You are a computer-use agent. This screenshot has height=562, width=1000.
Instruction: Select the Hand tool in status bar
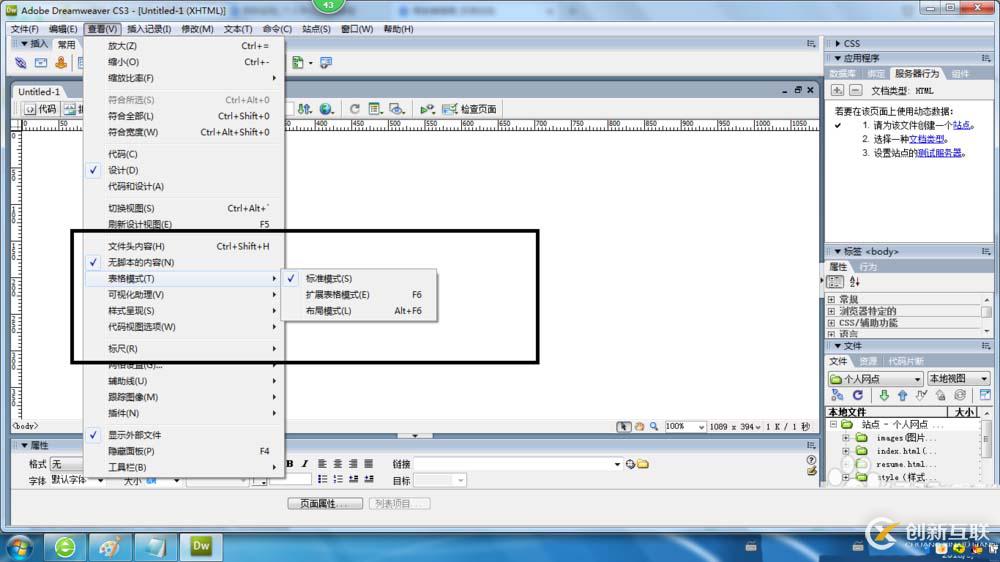click(639, 427)
